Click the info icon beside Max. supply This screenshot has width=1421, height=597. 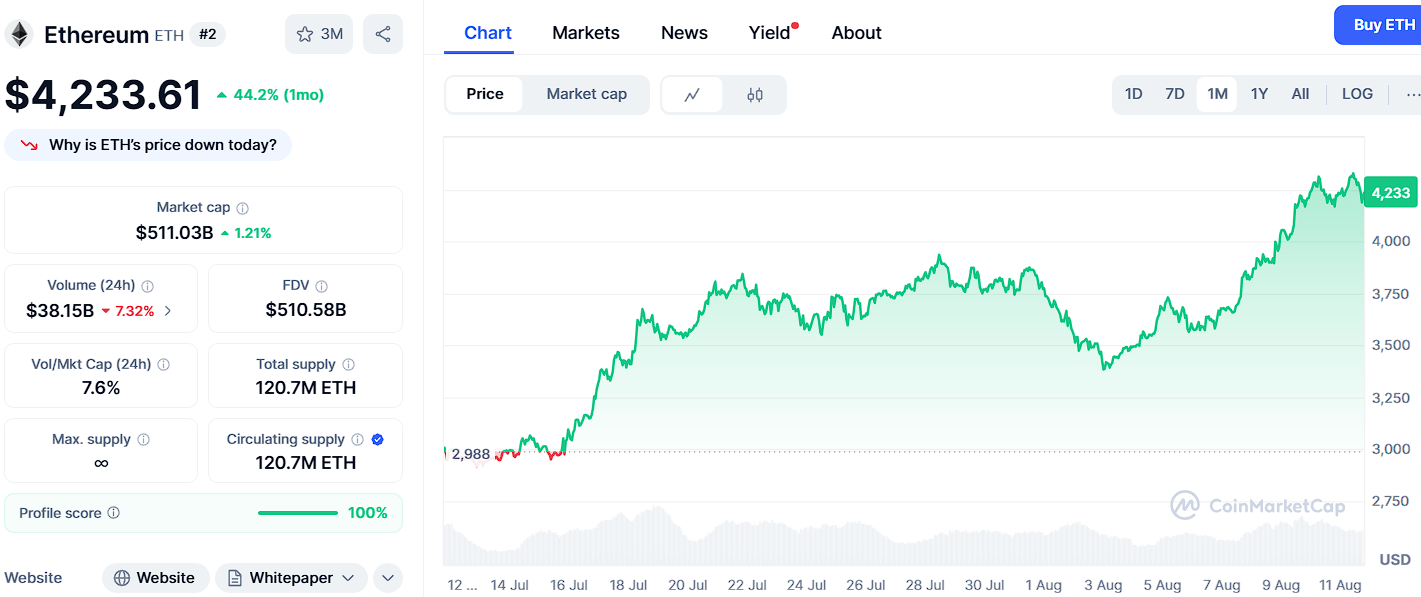(x=144, y=440)
